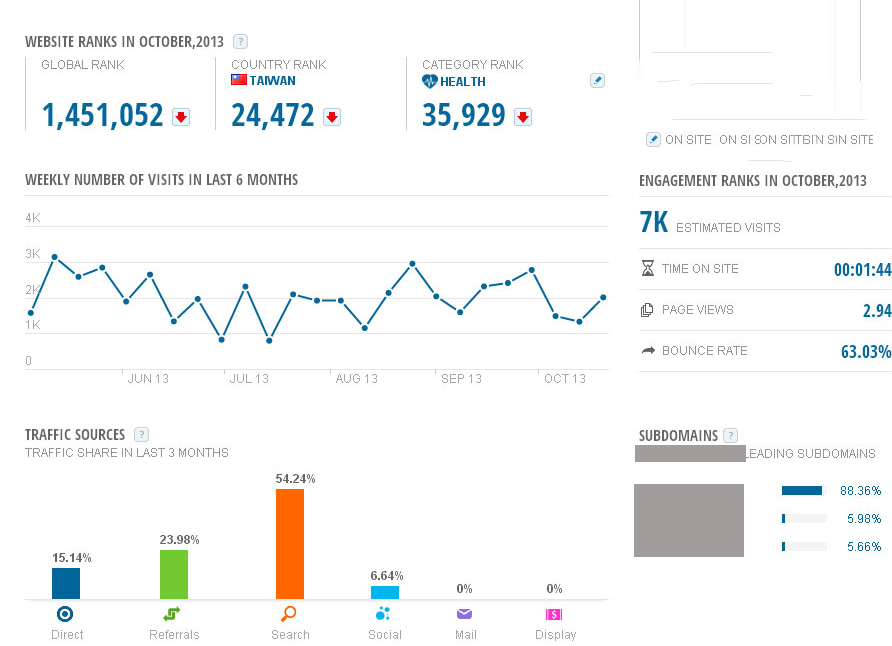Click the Search label under chart
The image size is (892, 646).
click(x=290, y=635)
